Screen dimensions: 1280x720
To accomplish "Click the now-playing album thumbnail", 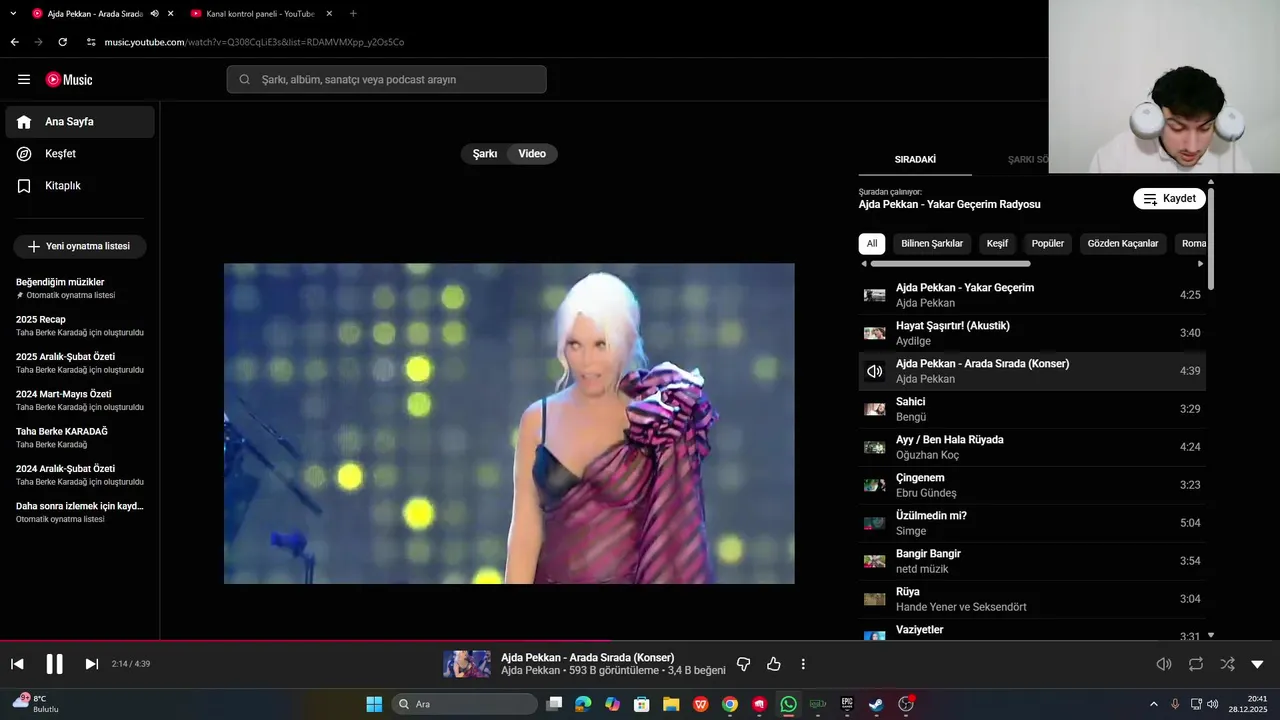I will tap(467, 664).
